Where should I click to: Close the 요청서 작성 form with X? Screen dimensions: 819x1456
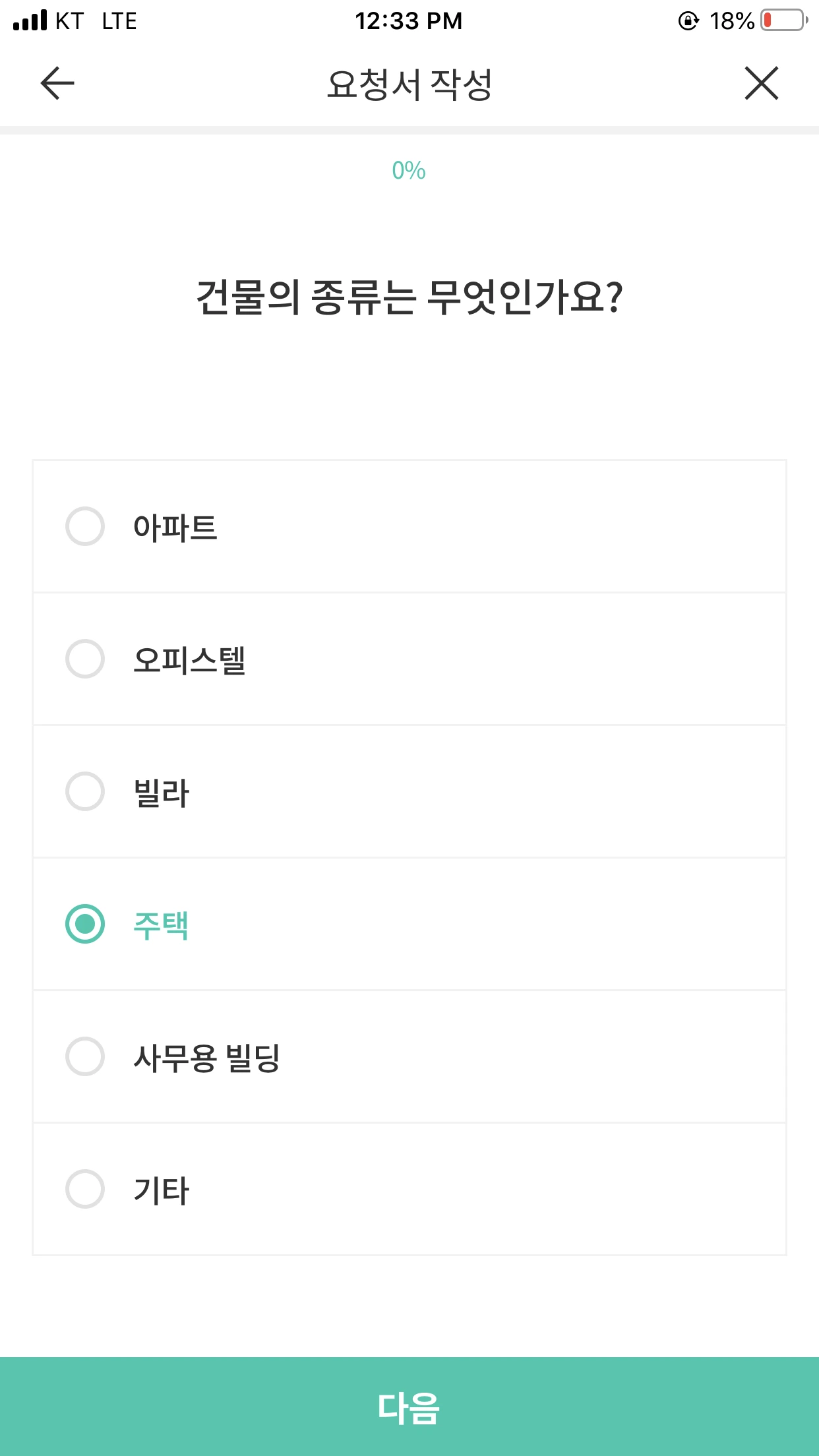(x=762, y=83)
